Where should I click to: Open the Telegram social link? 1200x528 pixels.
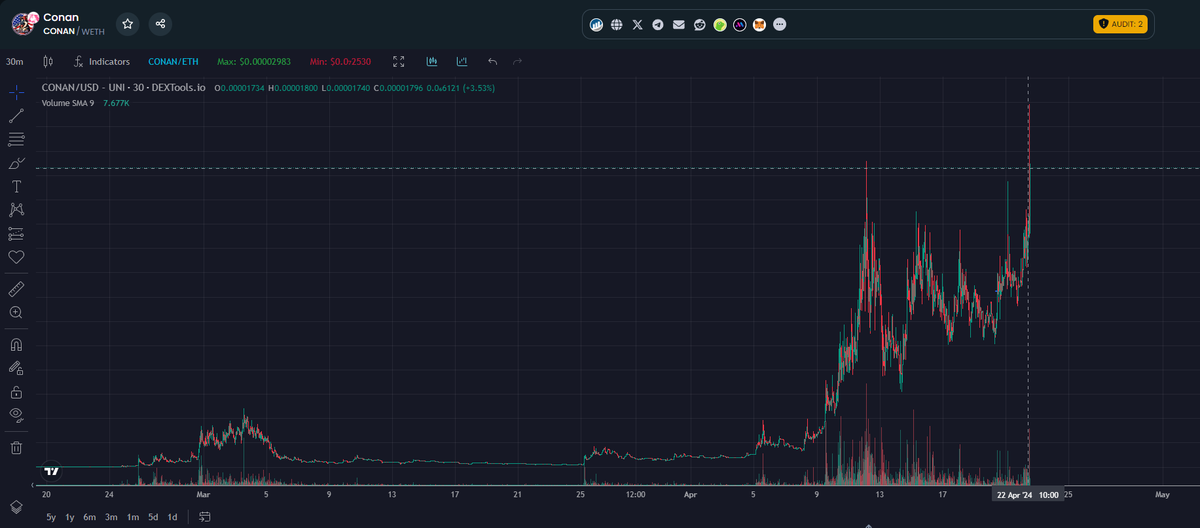(658, 24)
